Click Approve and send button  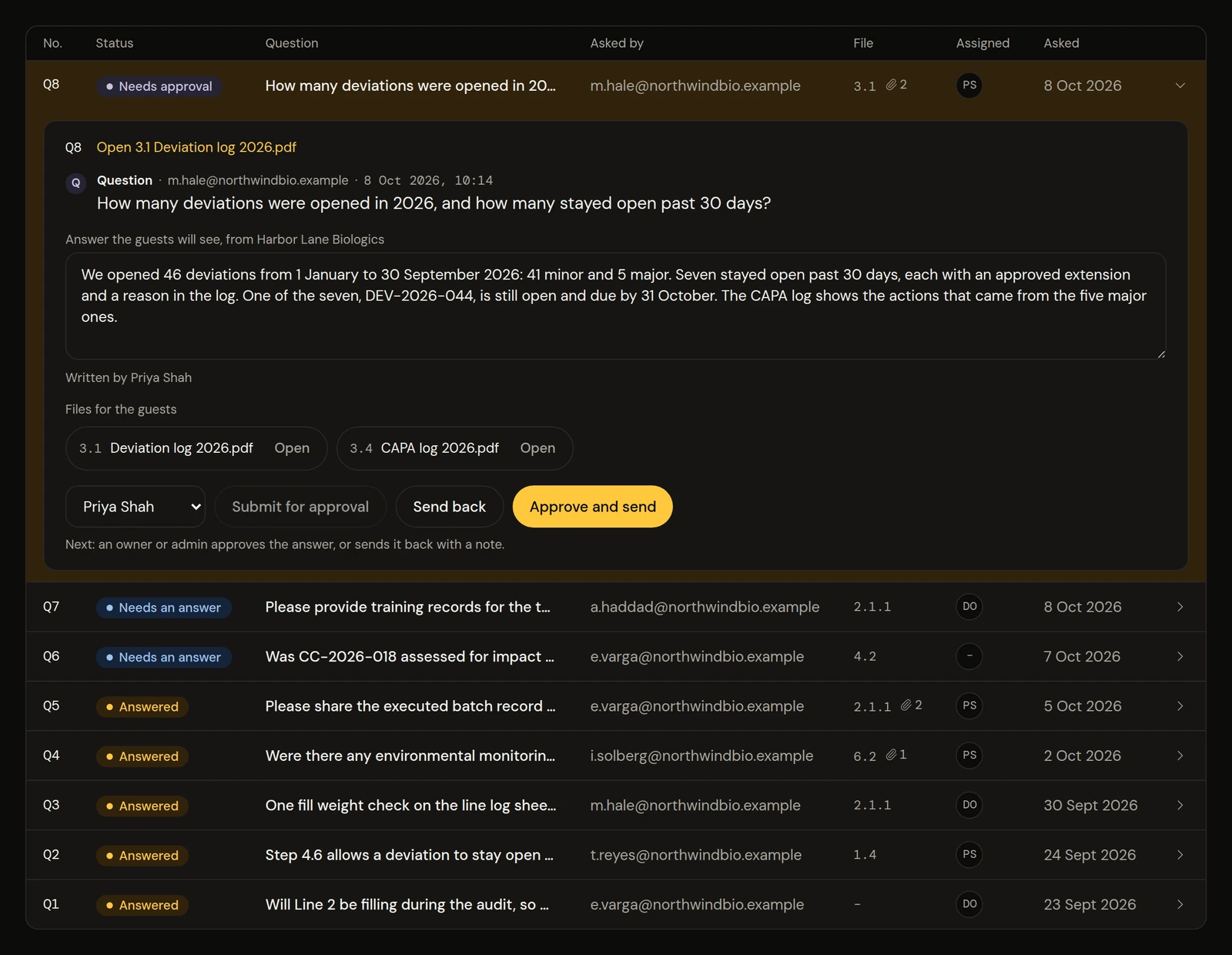(593, 507)
